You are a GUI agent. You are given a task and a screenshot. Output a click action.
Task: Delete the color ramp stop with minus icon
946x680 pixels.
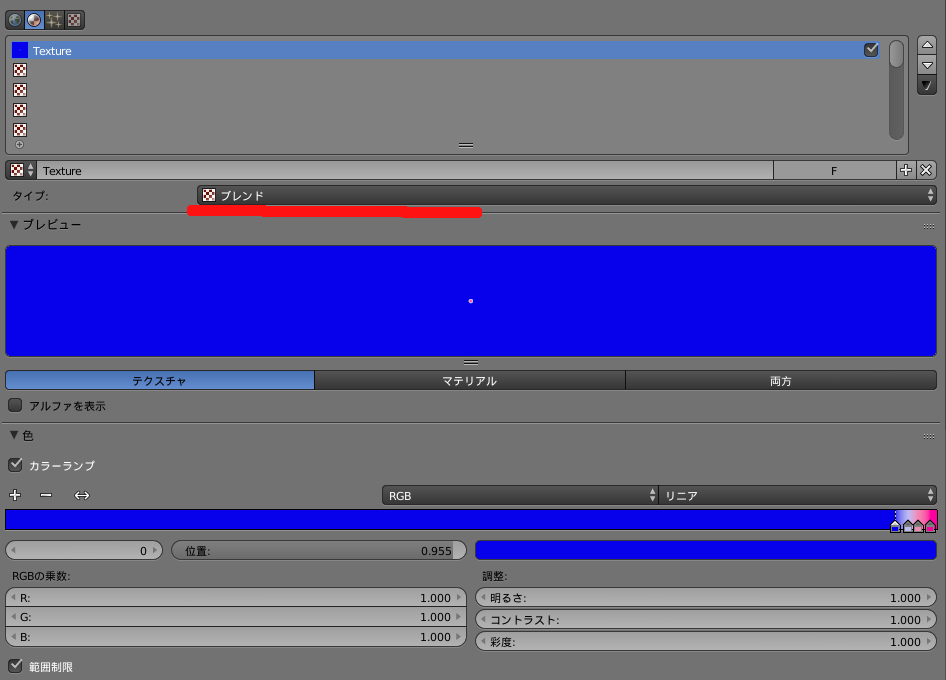tap(46, 495)
